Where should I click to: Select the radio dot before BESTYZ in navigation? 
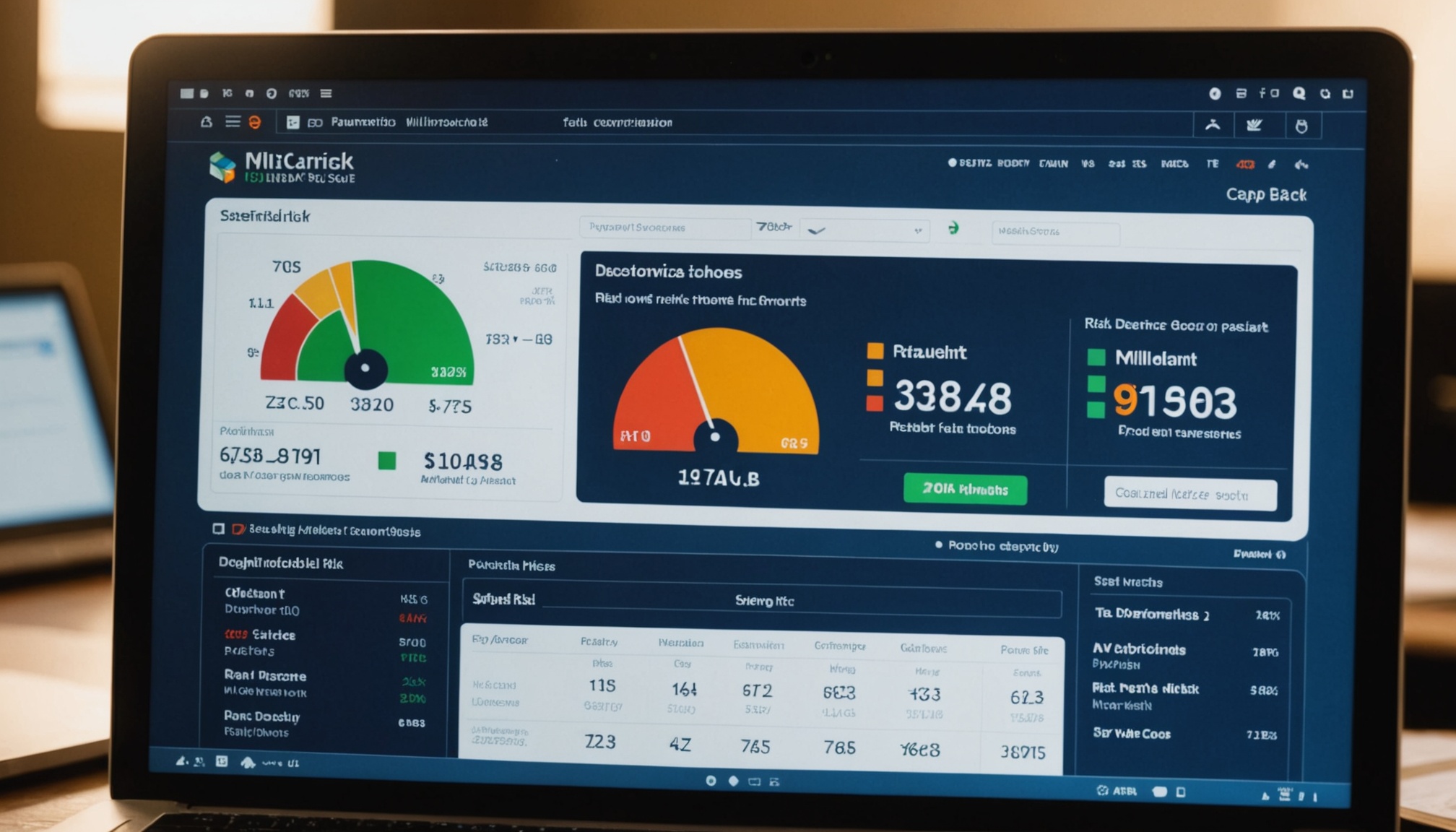(x=952, y=162)
